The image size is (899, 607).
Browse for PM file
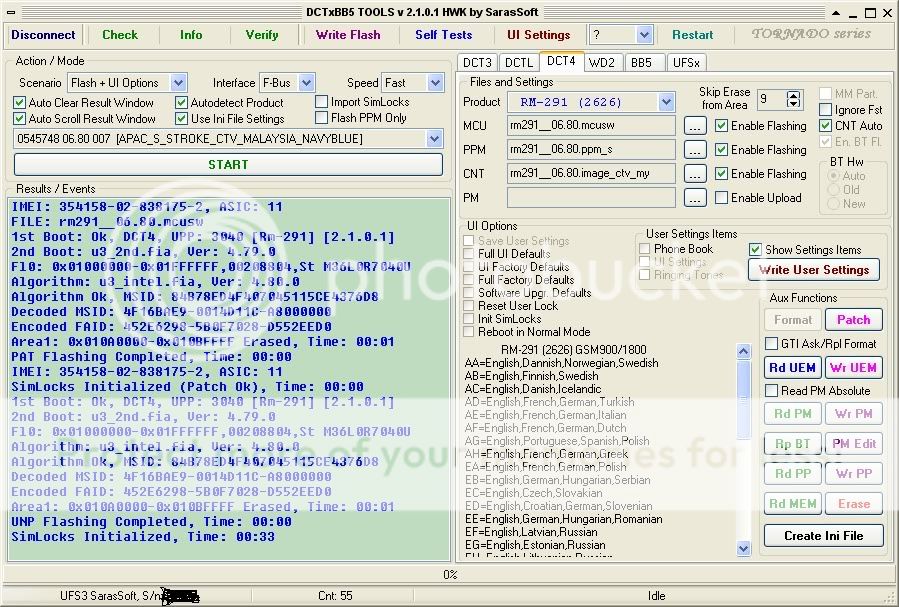[695, 198]
